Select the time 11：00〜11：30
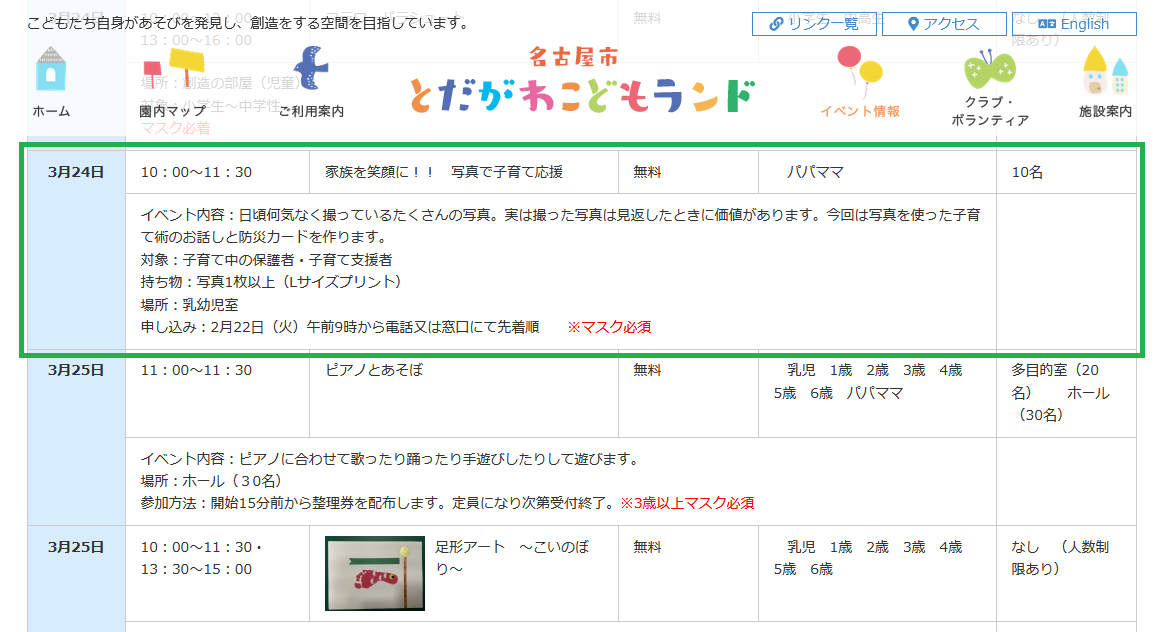The image size is (1170, 632). click(x=196, y=370)
